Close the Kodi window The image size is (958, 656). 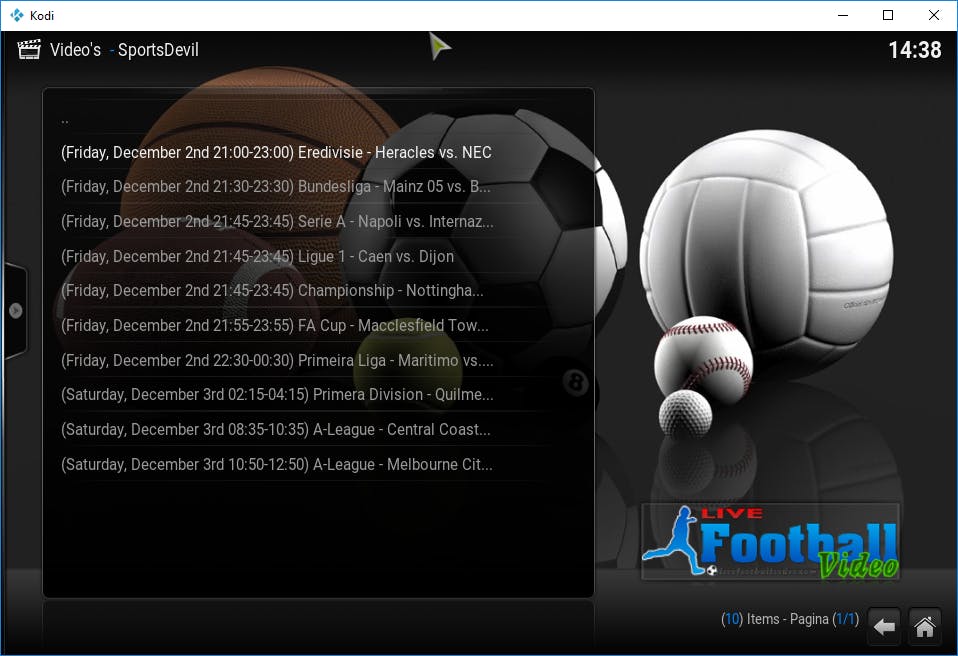pos(934,15)
